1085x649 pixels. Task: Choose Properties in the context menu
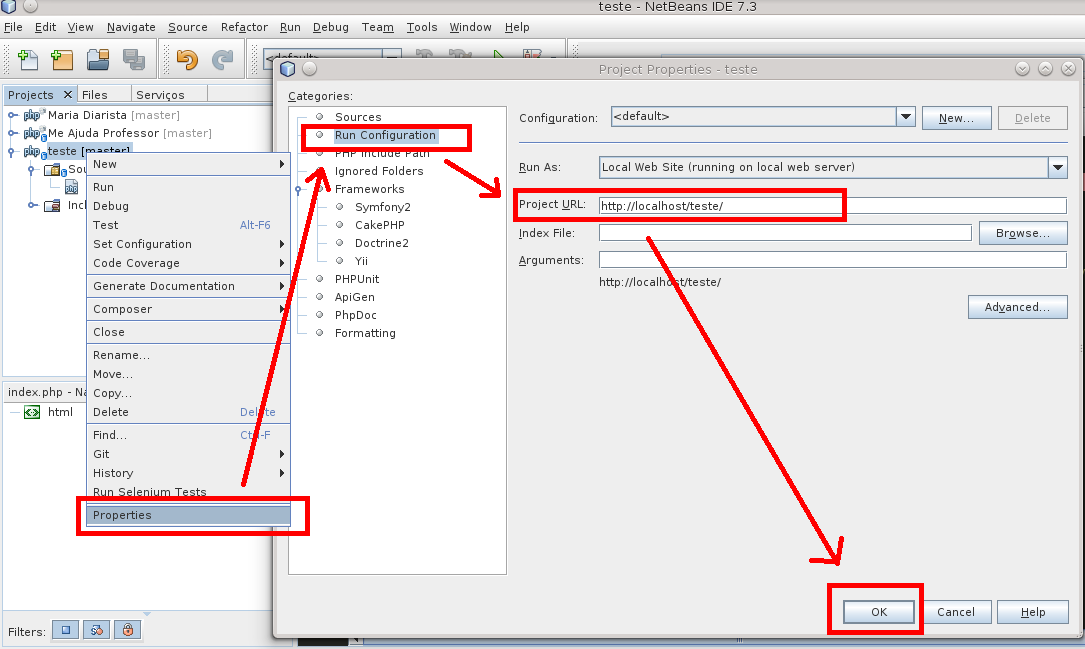188,515
